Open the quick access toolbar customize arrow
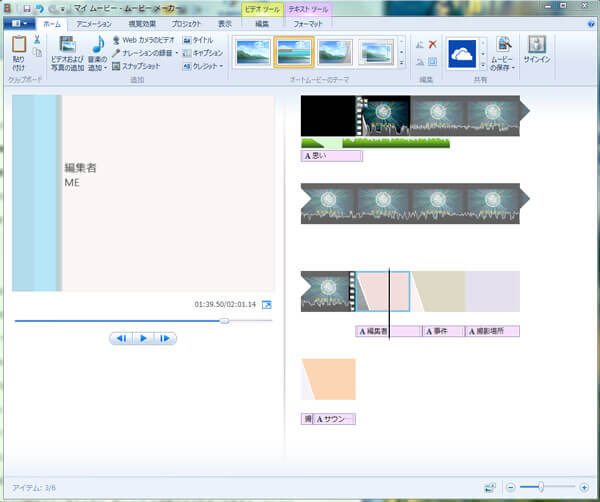600x502 pixels. pyautogui.click(x=62, y=8)
